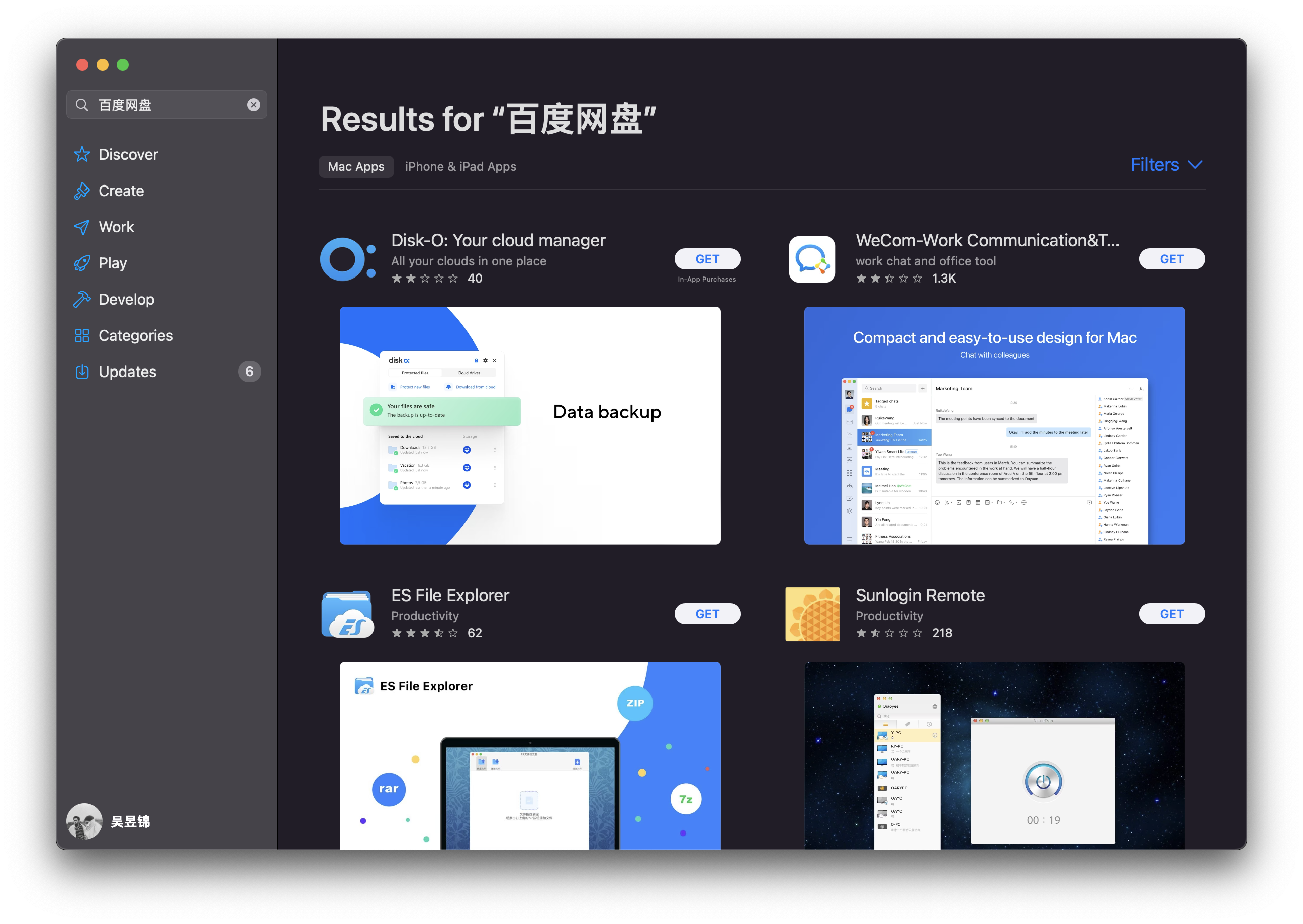The image size is (1303, 924).
Task: Get the ES File Explorer app
Action: coord(707,614)
